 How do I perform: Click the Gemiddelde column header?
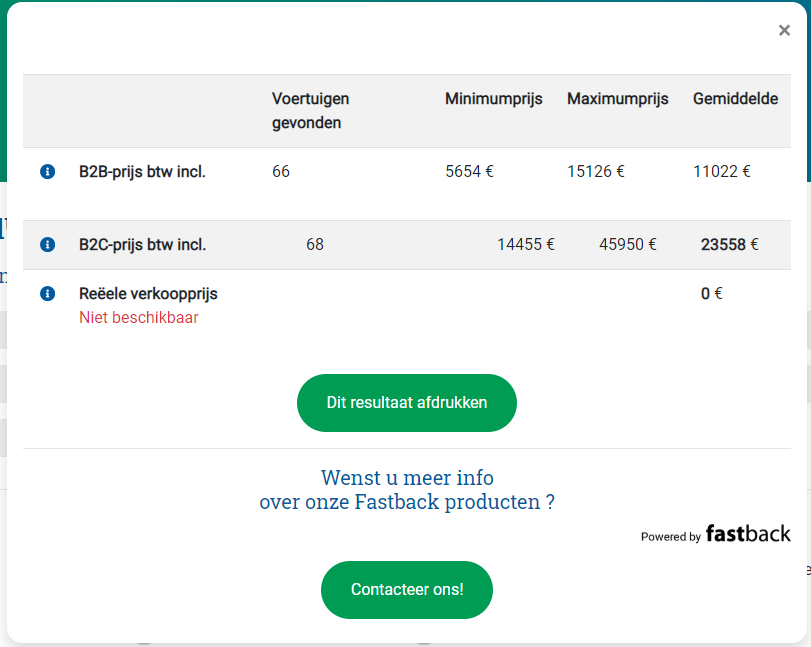(735, 99)
